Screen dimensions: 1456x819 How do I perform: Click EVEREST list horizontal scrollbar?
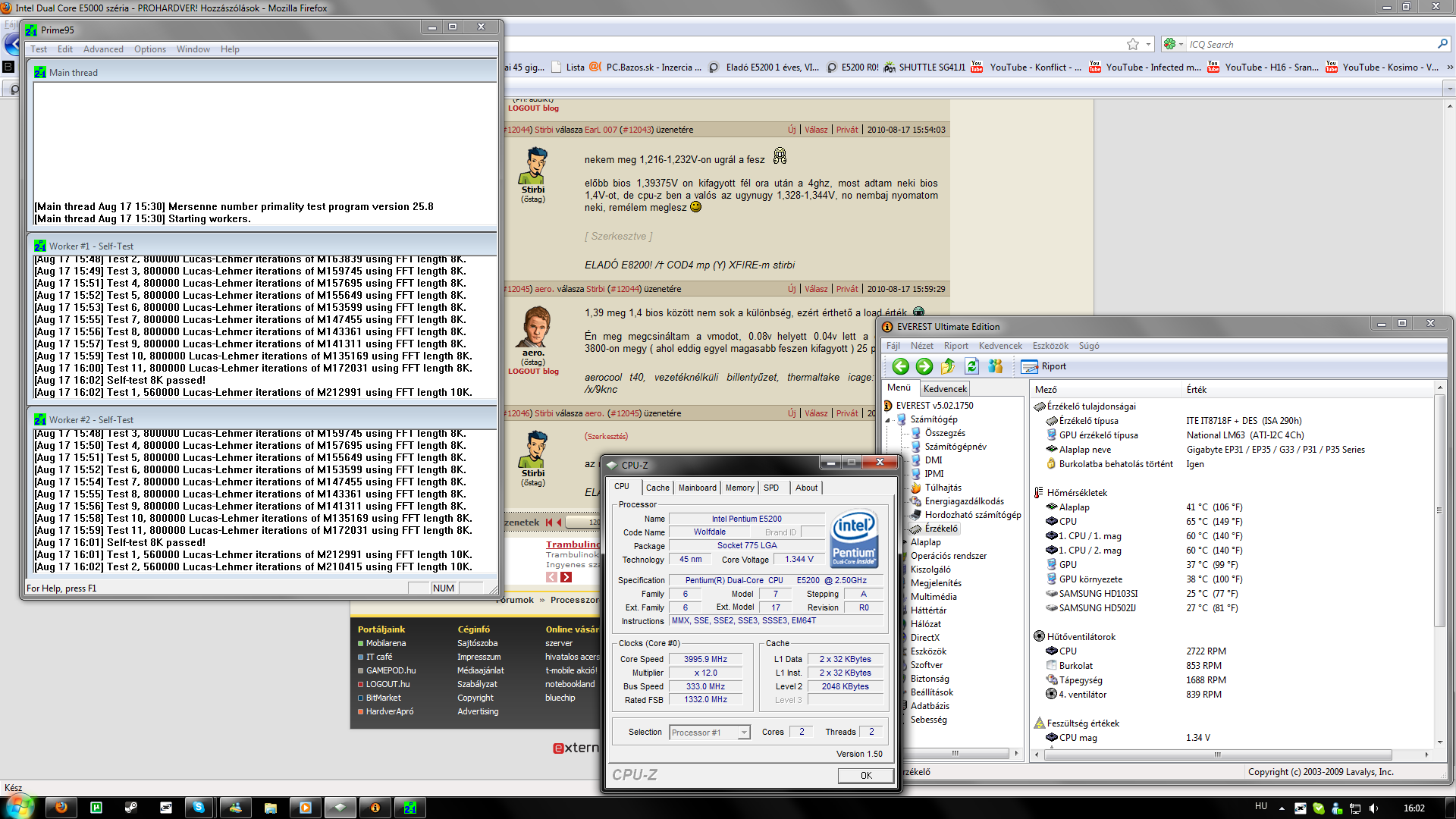[x=1217, y=755]
